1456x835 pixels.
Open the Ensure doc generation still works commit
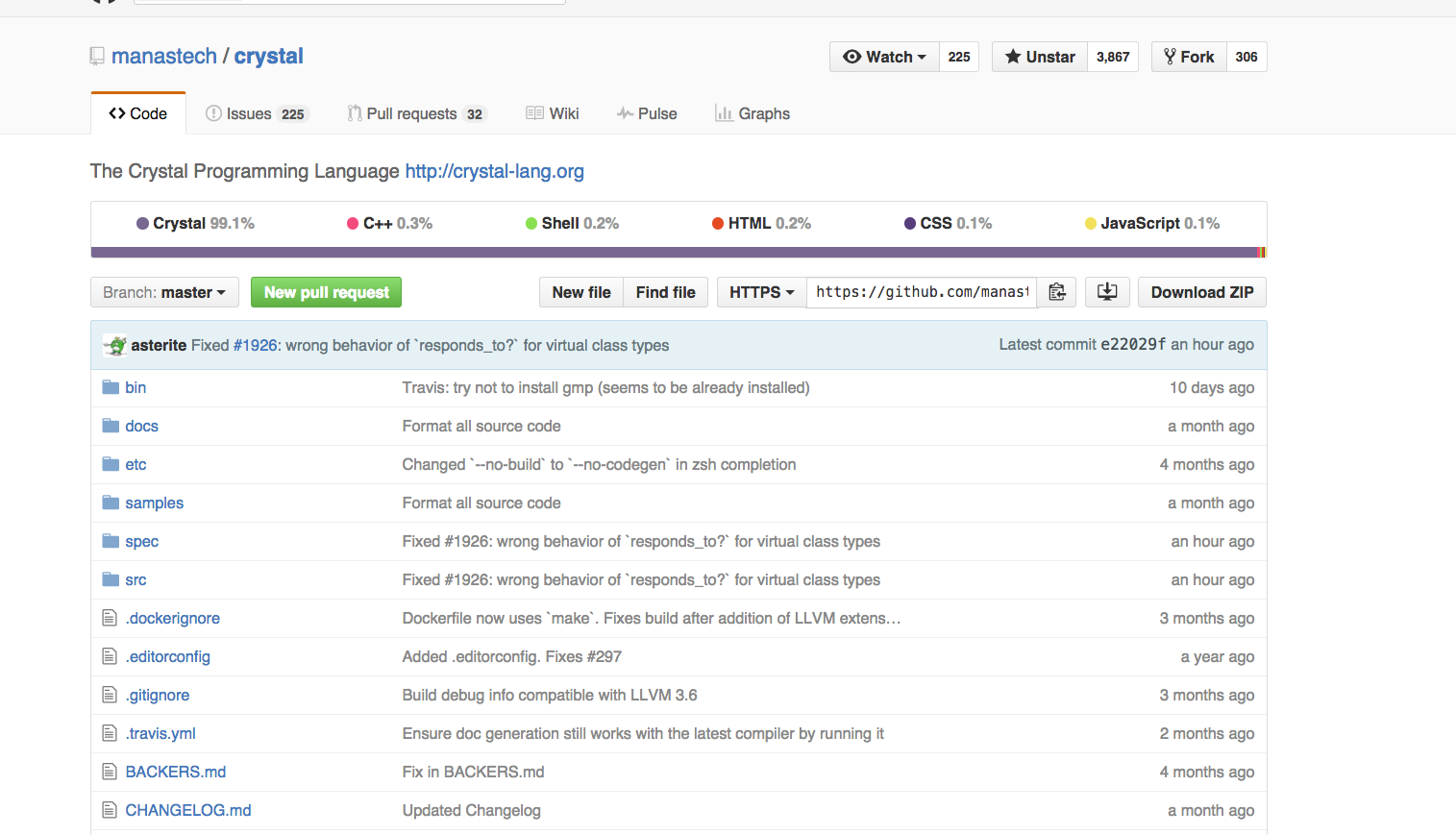[643, 733]
